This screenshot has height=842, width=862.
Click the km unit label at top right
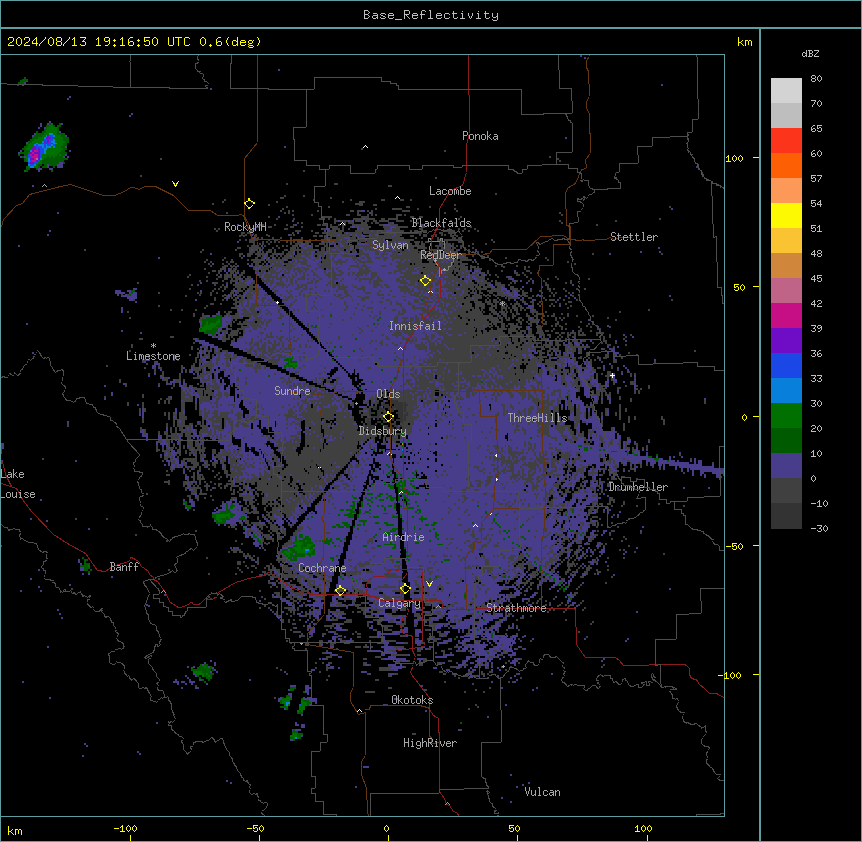(x=744, y=42)
